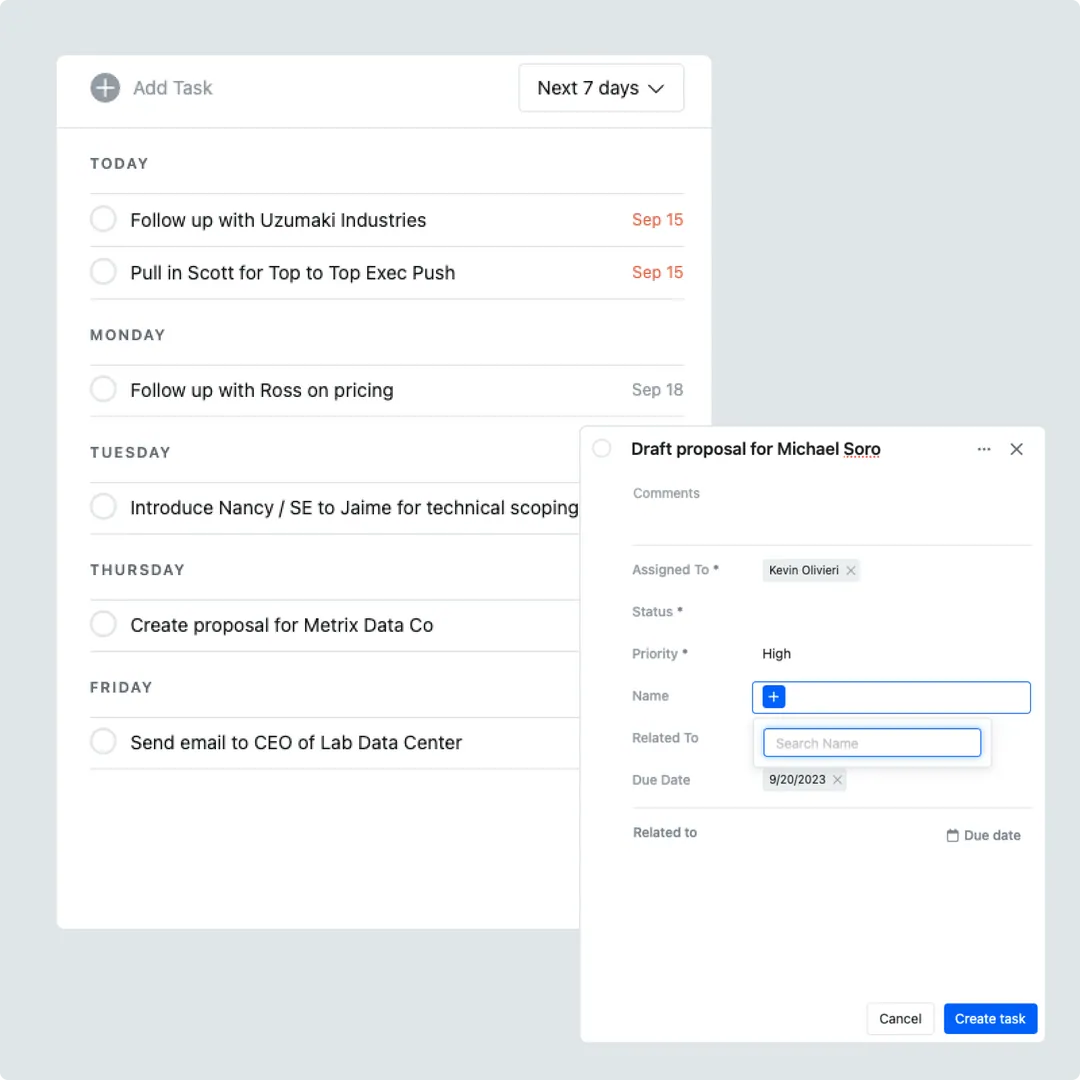
Task: Check off Pull in Scott task circle
Action: pos(103,271)
